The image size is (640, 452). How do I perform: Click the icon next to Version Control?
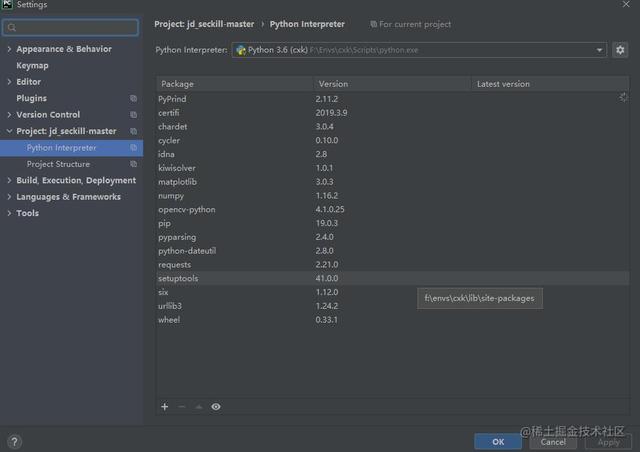click(x=133, y=115)
